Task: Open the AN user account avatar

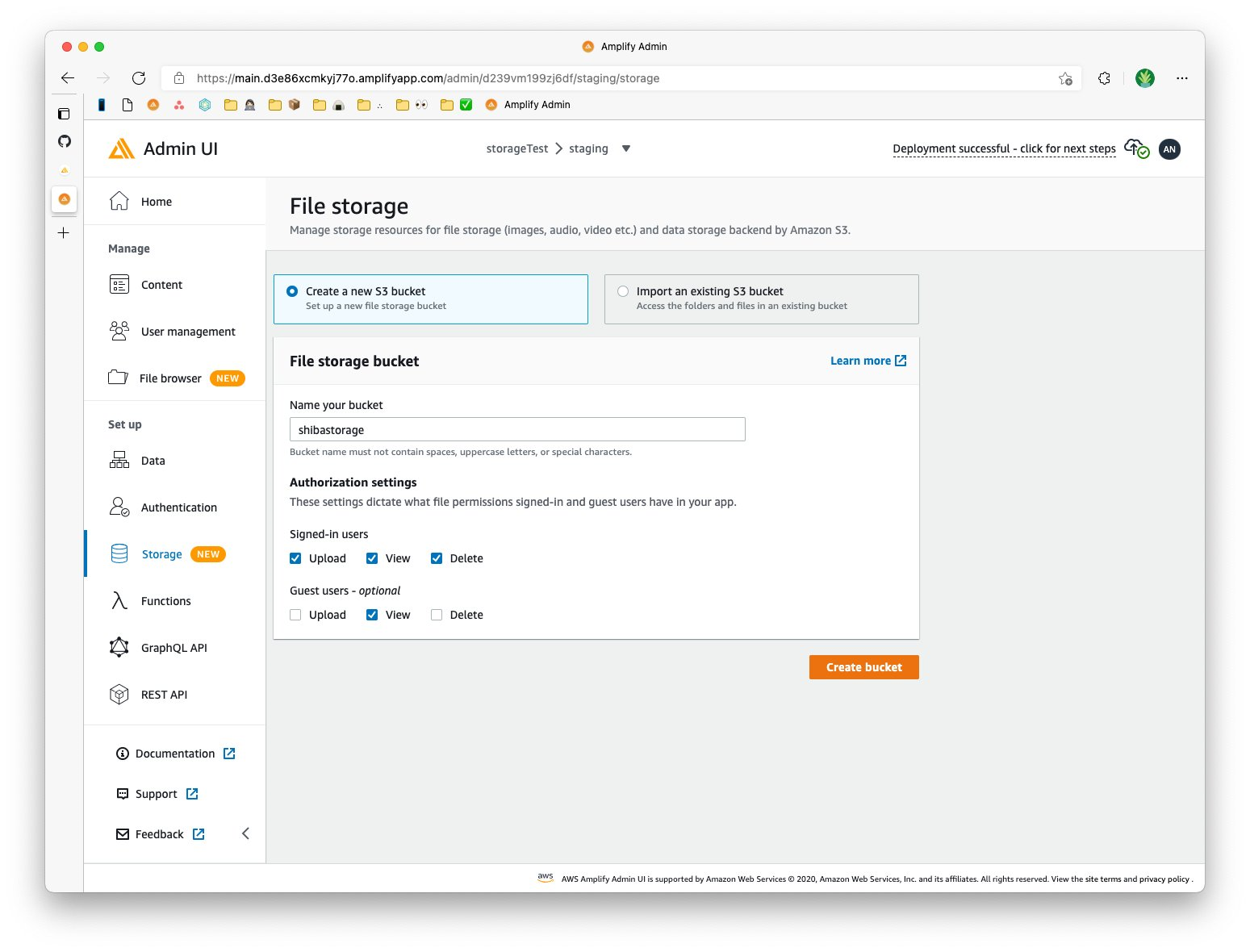Action: point(1169,149)
